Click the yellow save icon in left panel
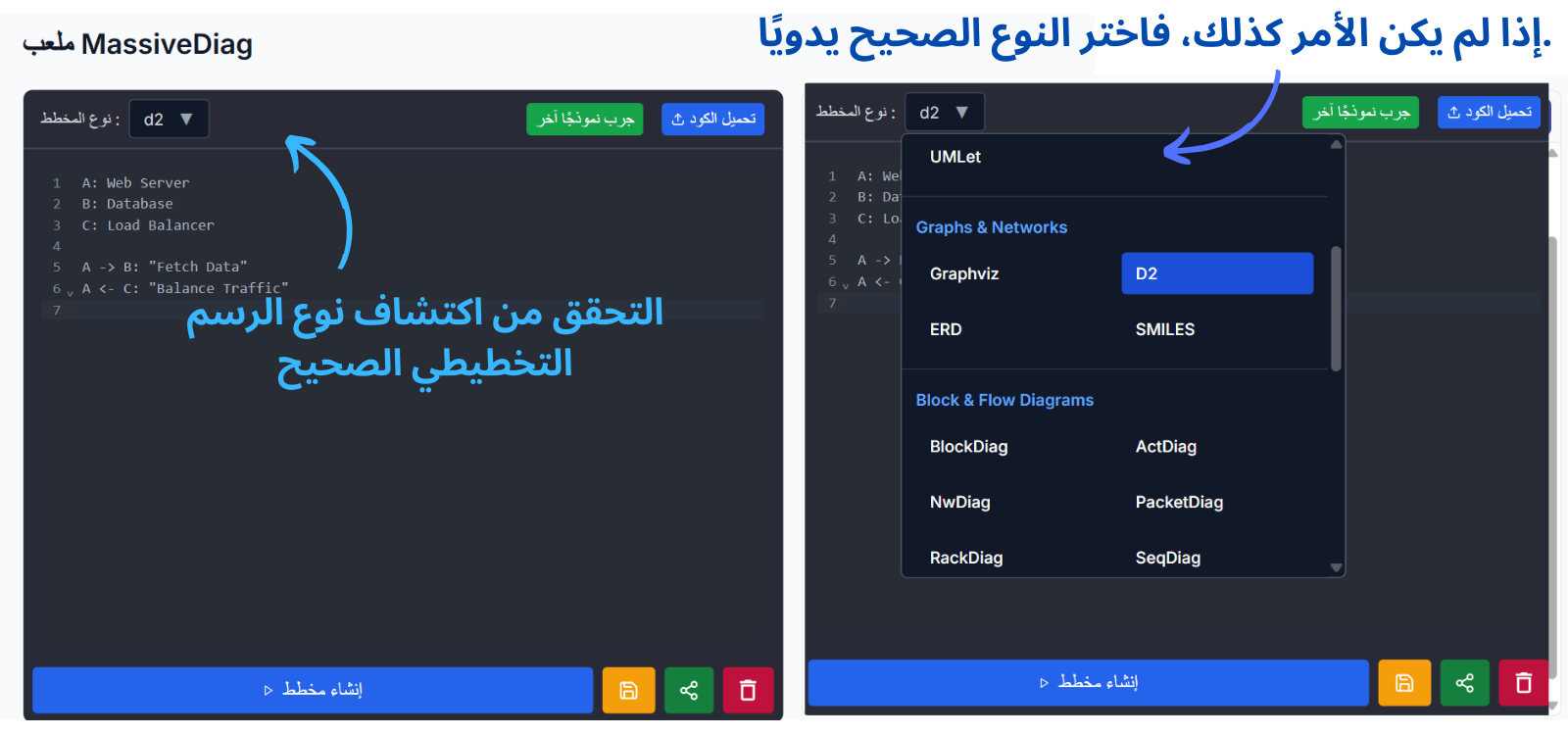 tap(628, 691)
